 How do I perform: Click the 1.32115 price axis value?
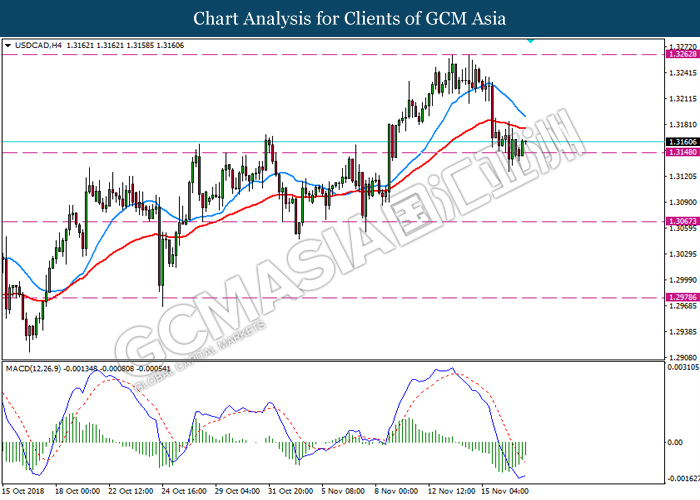tap(683, 99)
